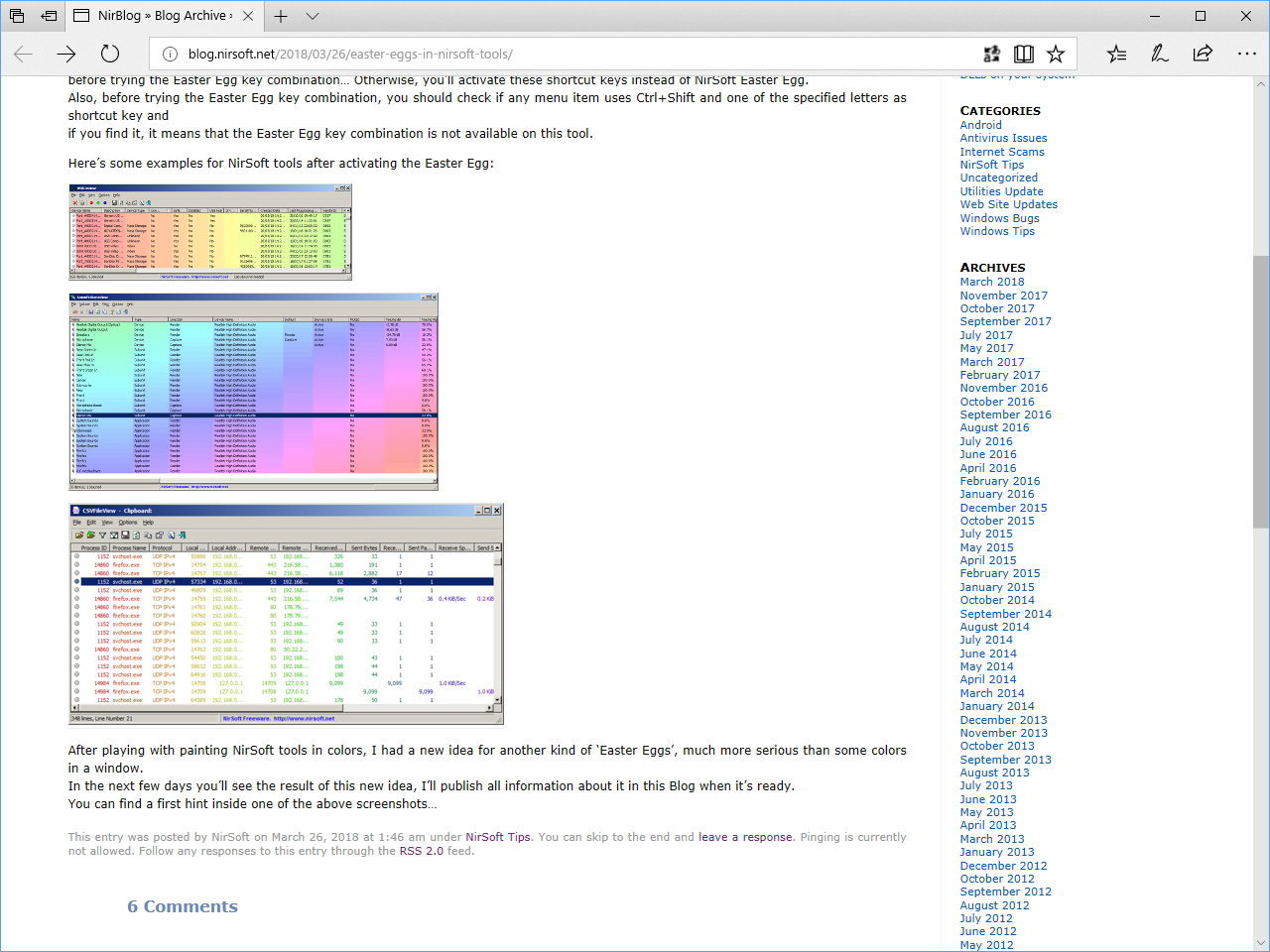Click the '6 Comments' heading
The image size is (1270, 952).
(183, 906)
